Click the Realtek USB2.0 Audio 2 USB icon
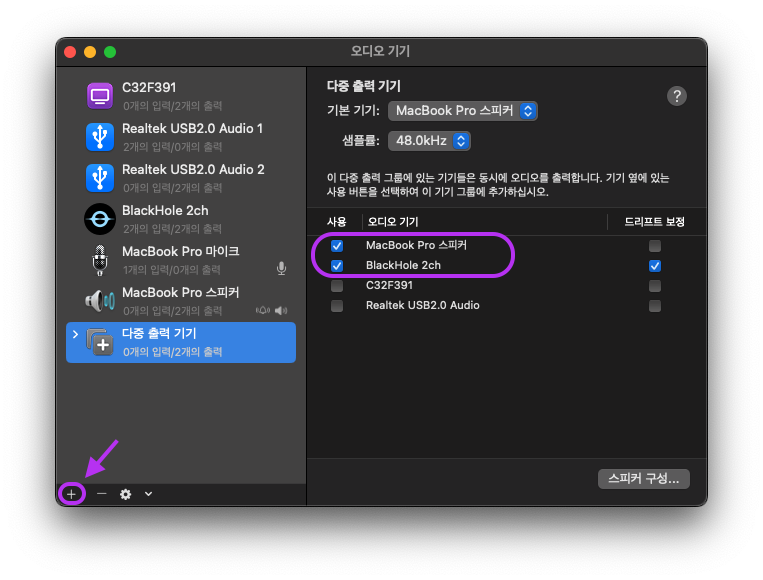Image resolution: width=763 pixels, height=580 pixels. click(x=100, y=178)
